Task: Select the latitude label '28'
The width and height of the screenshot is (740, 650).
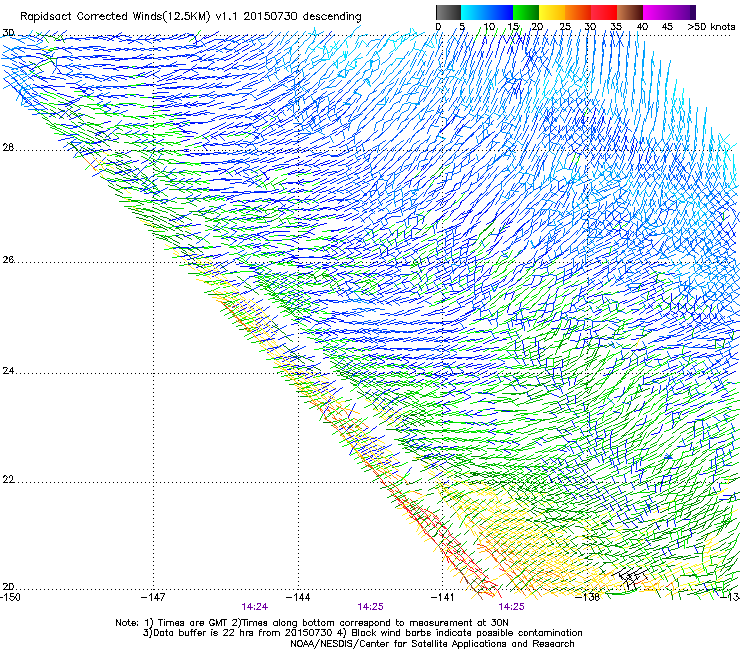Action: tap(8, 147)
